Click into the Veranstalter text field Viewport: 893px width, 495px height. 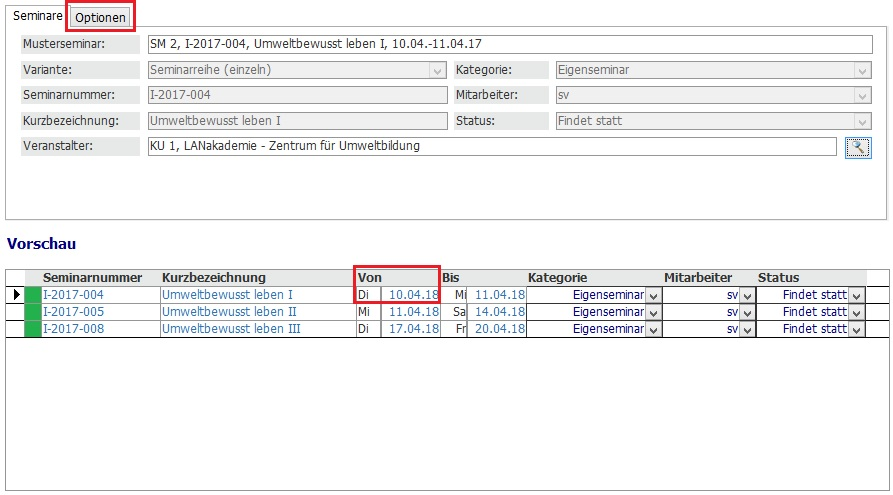(x=490, y=146)
